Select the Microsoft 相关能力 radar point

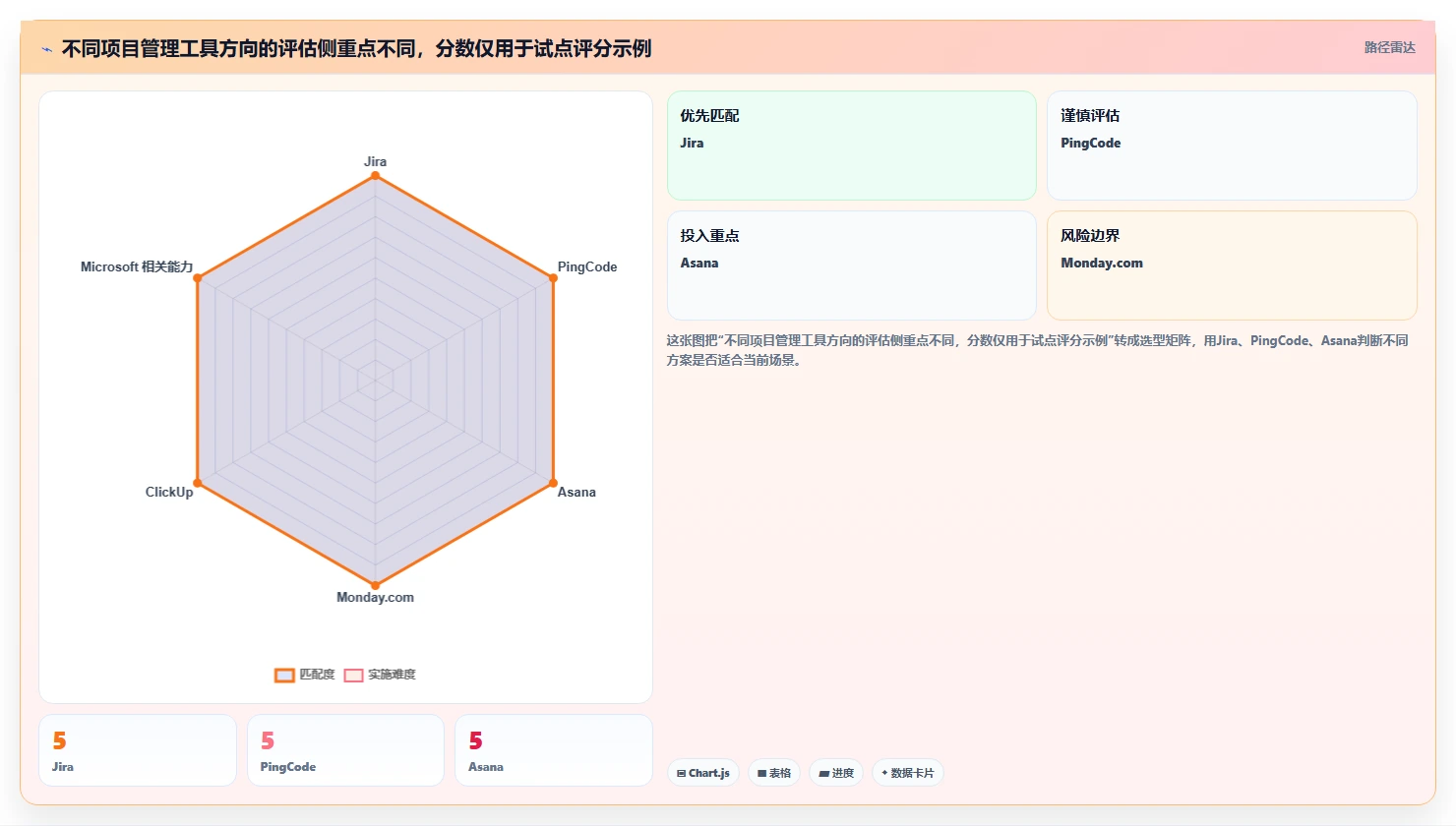197,278
